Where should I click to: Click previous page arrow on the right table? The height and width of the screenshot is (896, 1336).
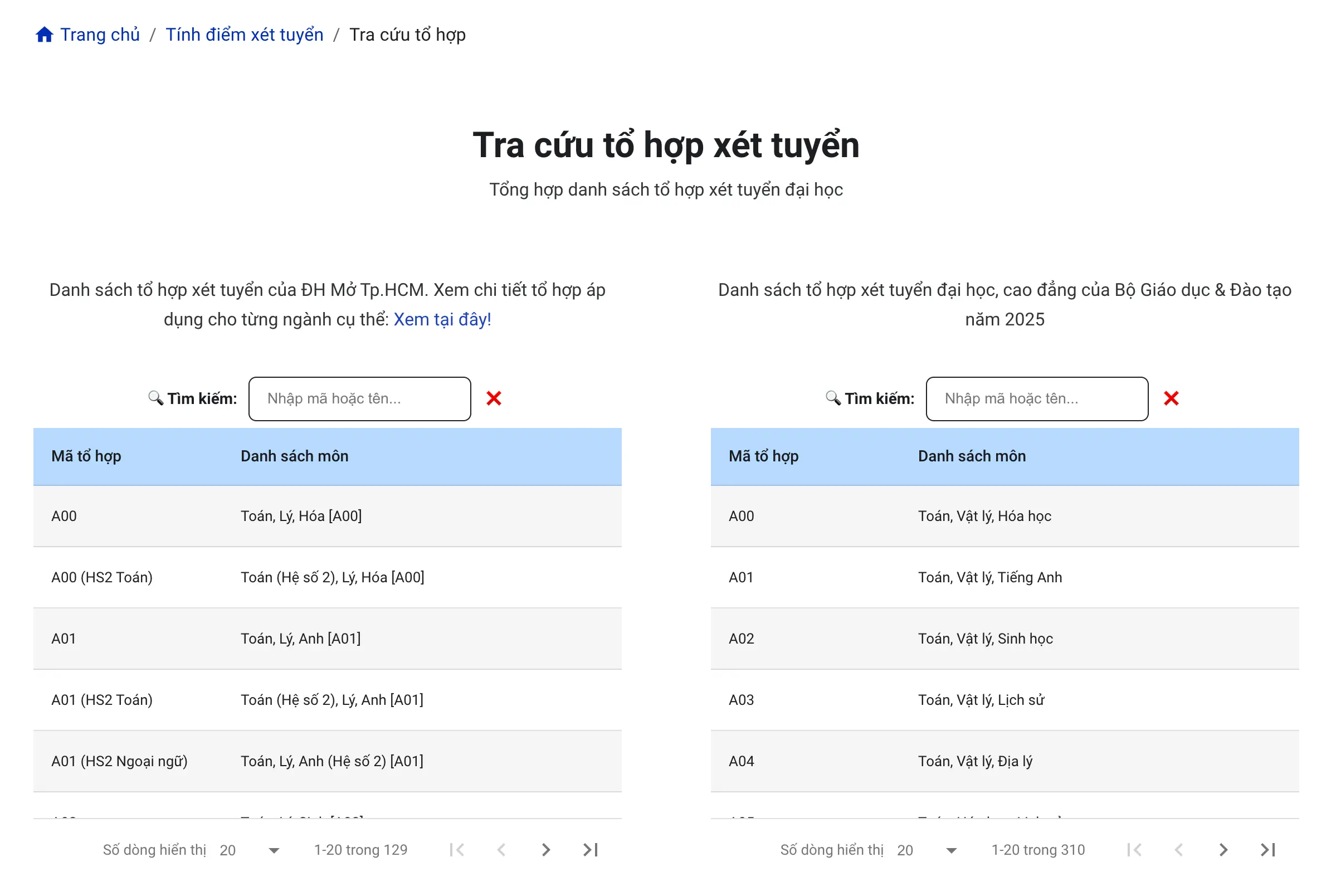point(1178,850)
